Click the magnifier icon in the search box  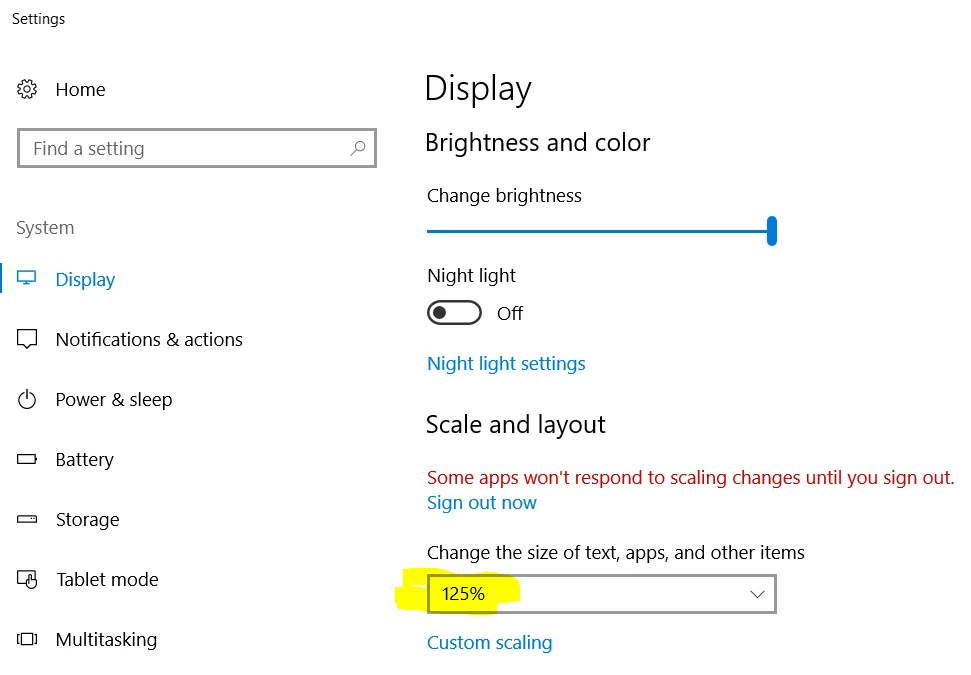point(357,148)
